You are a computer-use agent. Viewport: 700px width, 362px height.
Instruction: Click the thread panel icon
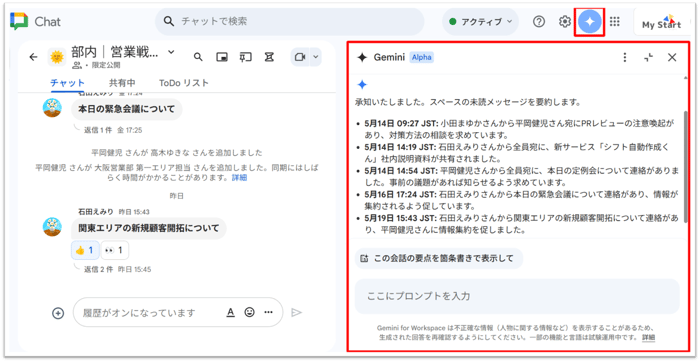pos(246,57)
